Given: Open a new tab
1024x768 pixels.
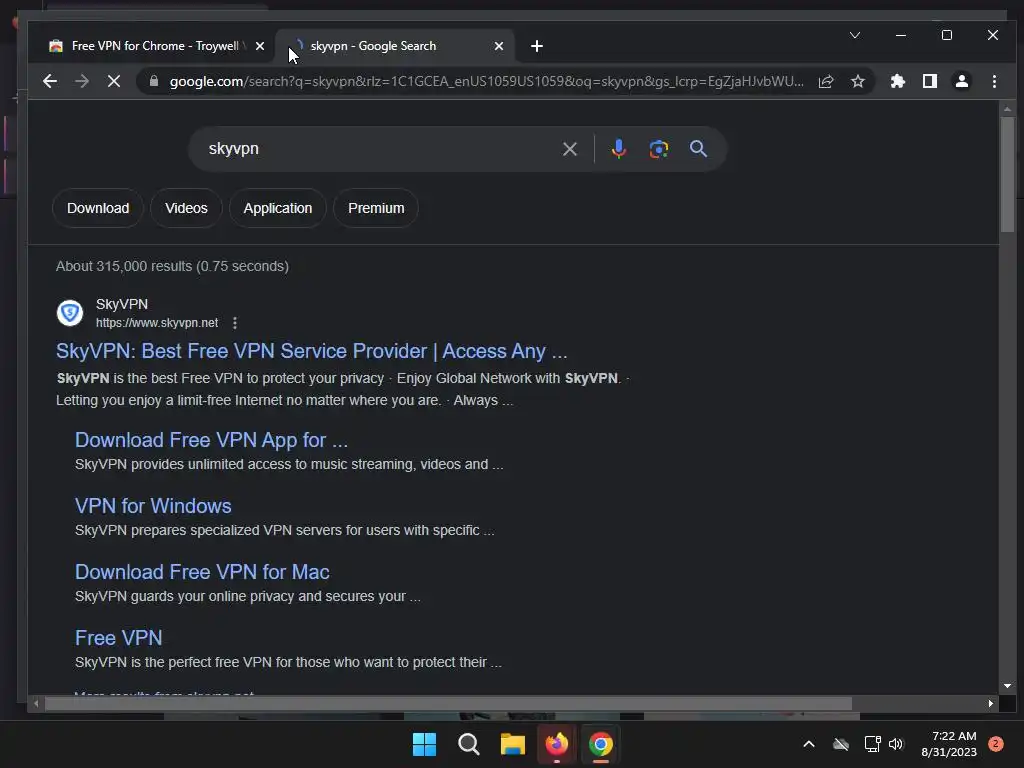Looking at the screenshot, I should point(537,46).
